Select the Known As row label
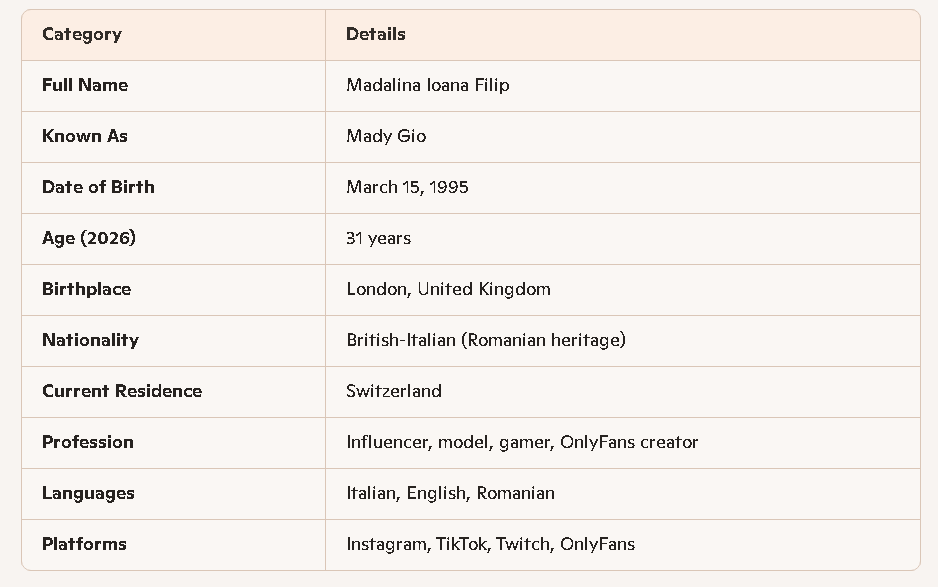Screen dimensions: 938x587 [x=85, y=136]
